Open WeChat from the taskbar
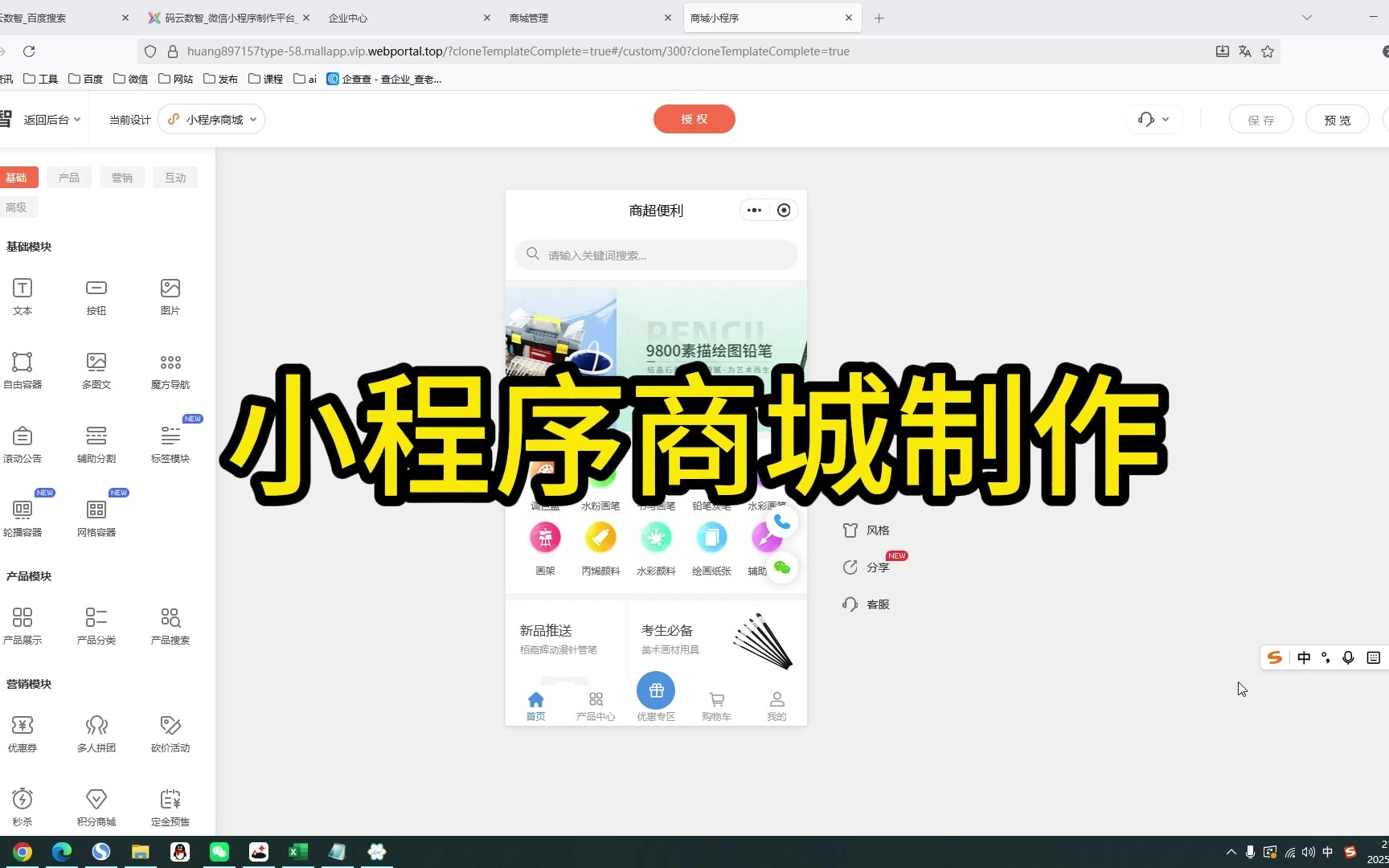The image size is (1389, 868). (219, 852)
